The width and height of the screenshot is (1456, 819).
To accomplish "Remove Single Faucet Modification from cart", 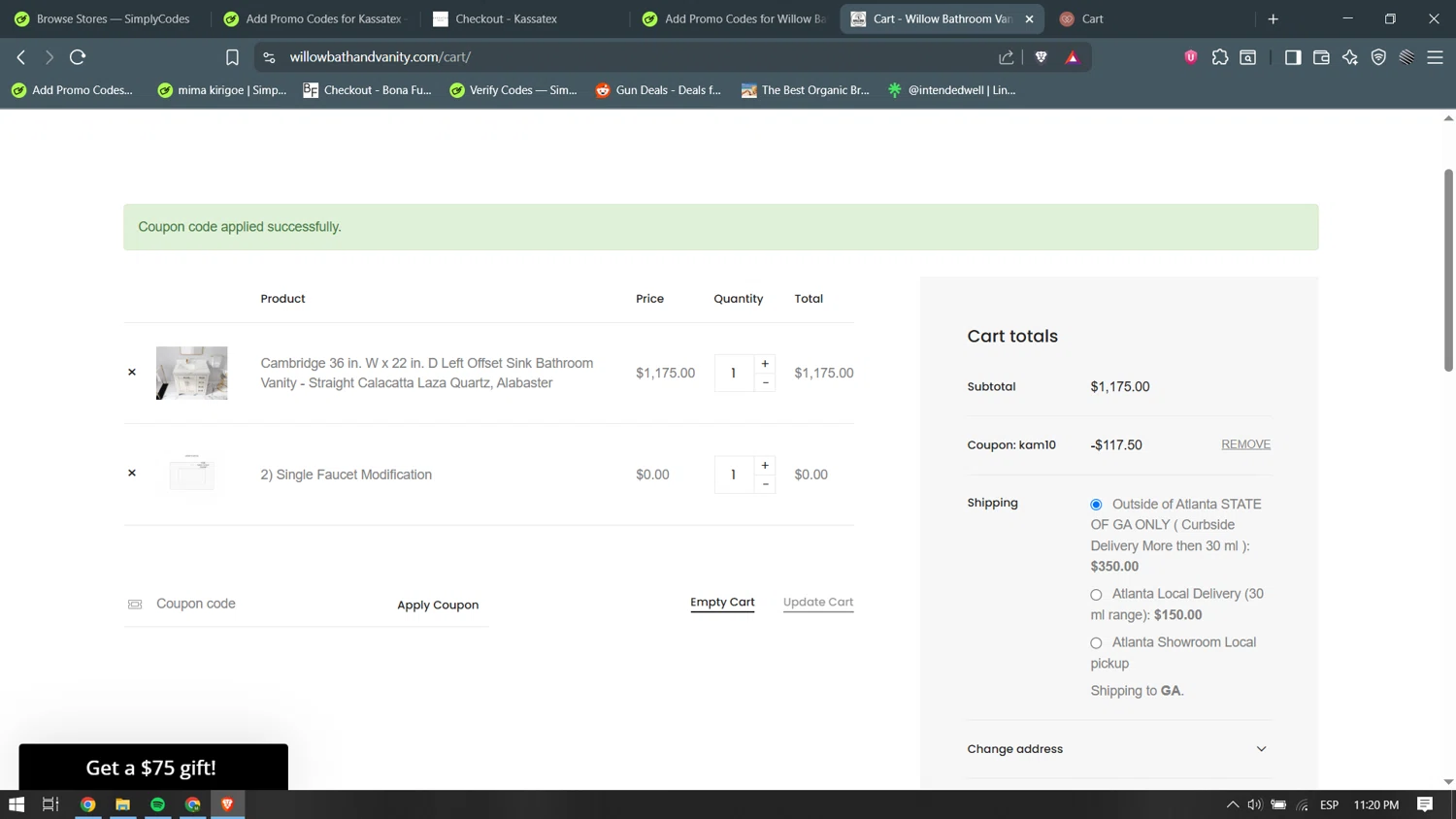I will (x=132, y=474).
